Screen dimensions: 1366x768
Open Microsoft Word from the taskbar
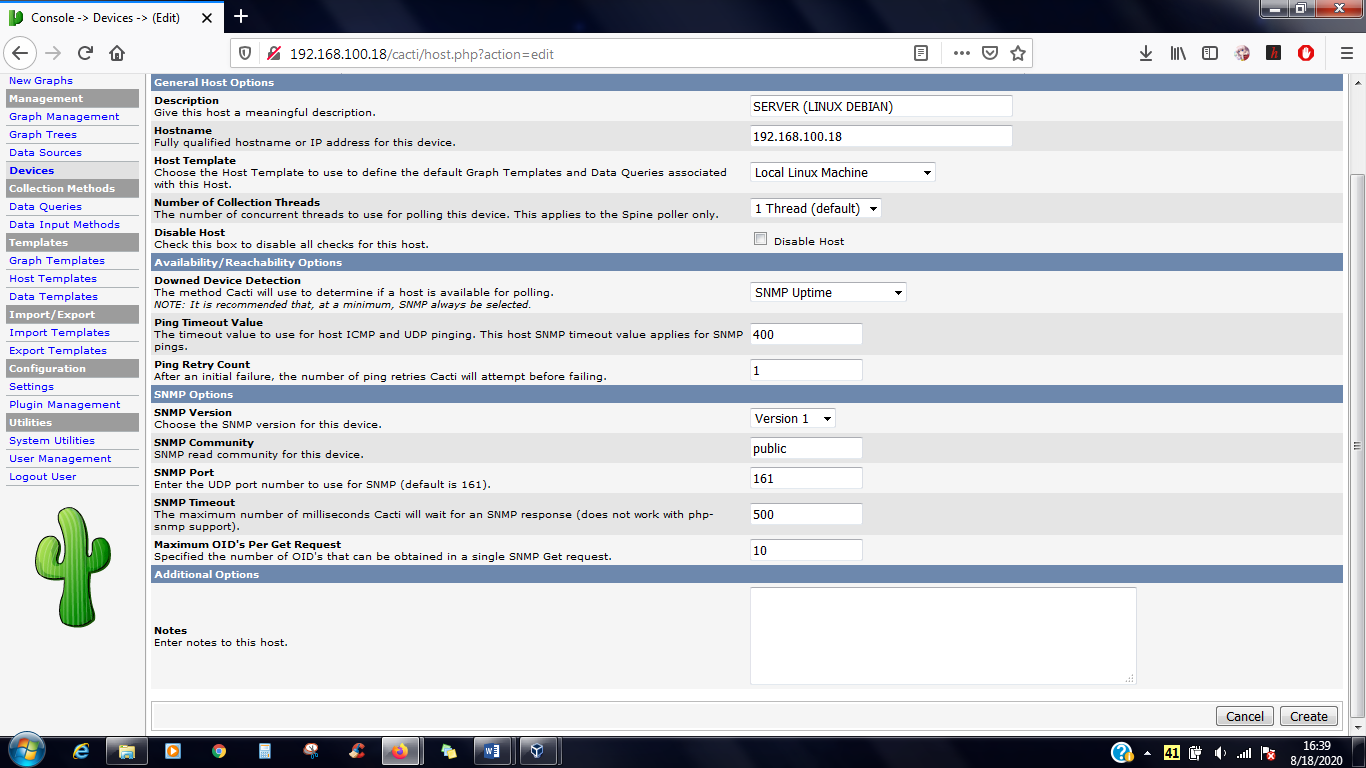coord(491,751)
